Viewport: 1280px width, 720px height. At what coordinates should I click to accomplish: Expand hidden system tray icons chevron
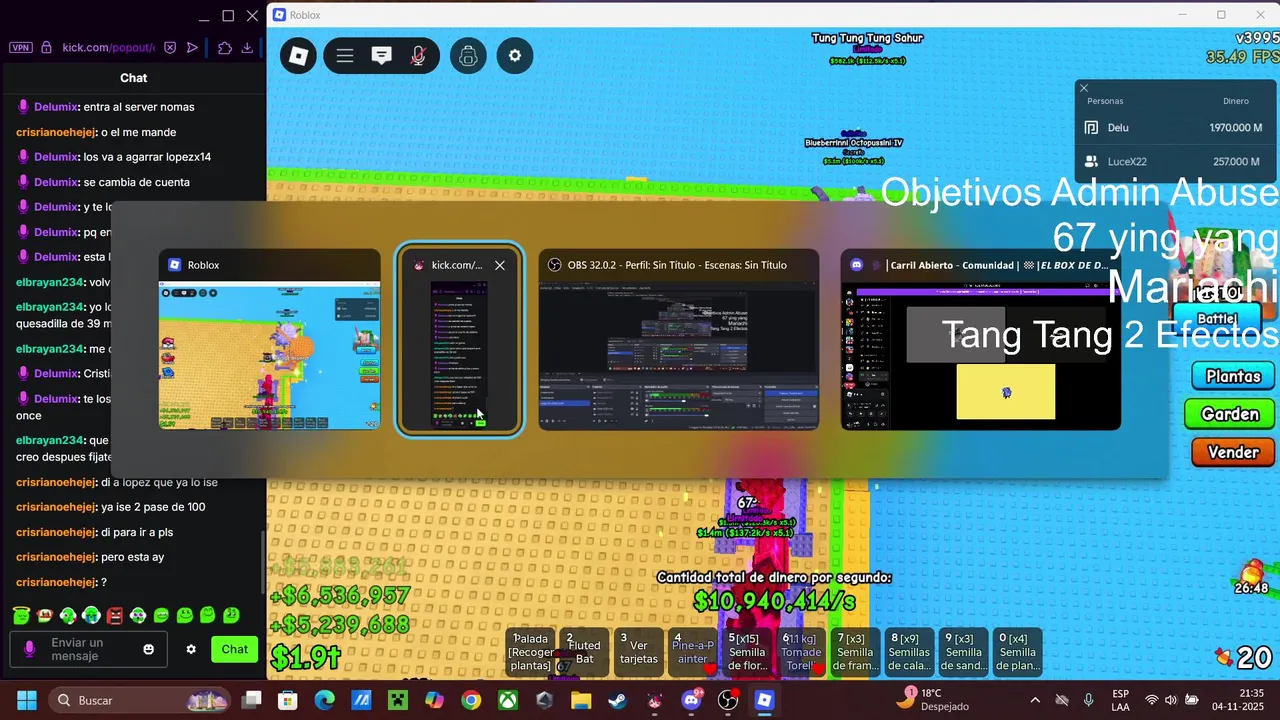pyautogui.click(x=1035, y=700)
